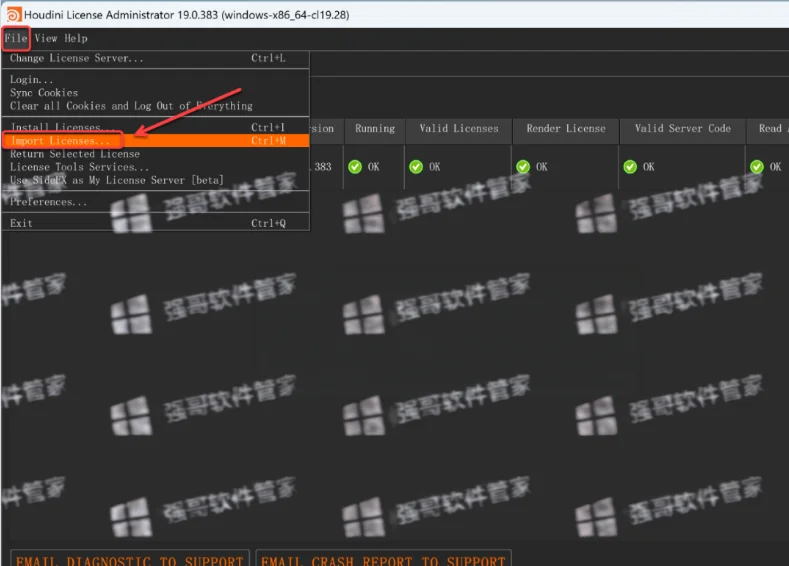The image size is (789, 566).
Task: Click Import Licenses... menu entry
Action: pyautogui.click(x=155, y=140)
